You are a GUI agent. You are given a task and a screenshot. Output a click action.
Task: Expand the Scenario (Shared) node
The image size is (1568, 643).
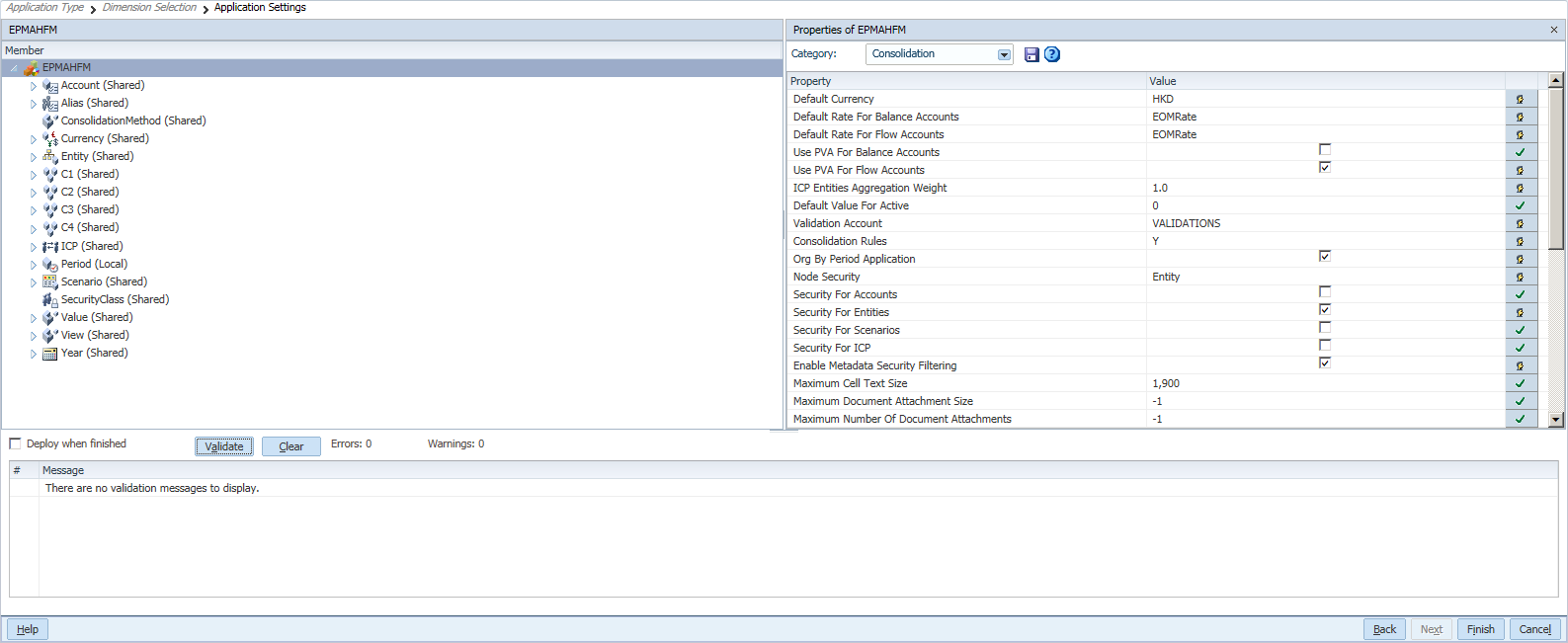(33, 282)
